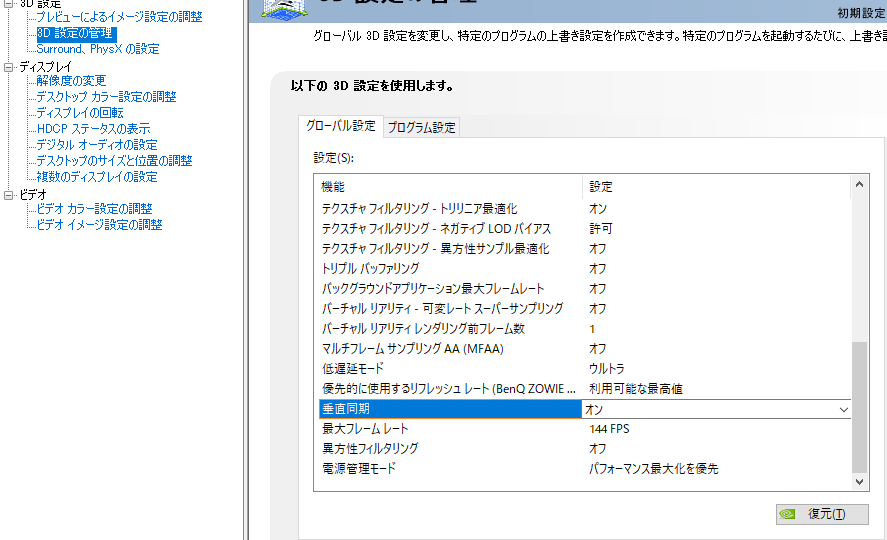887x540 pixels.
Task: Open ディスプレイの回転 page
Action: pos(80,113)
